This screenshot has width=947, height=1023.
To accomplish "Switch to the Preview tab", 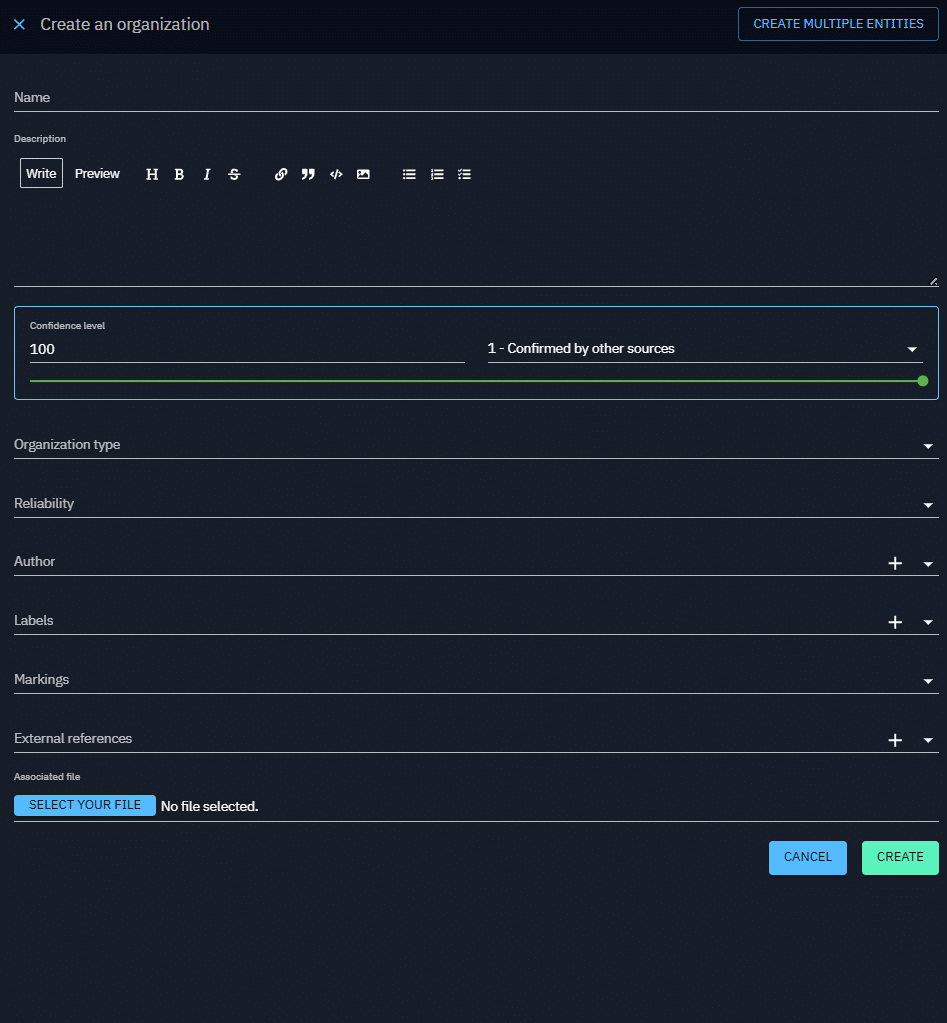I will [x=97, y=174].
